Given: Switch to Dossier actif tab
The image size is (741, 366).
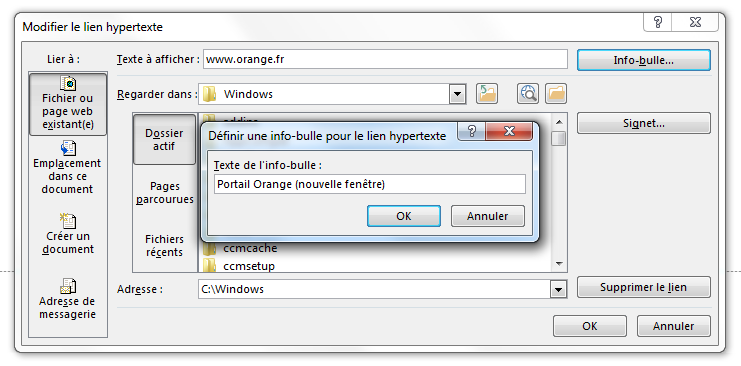Looking at the screenshot, I should click(164, 139).
